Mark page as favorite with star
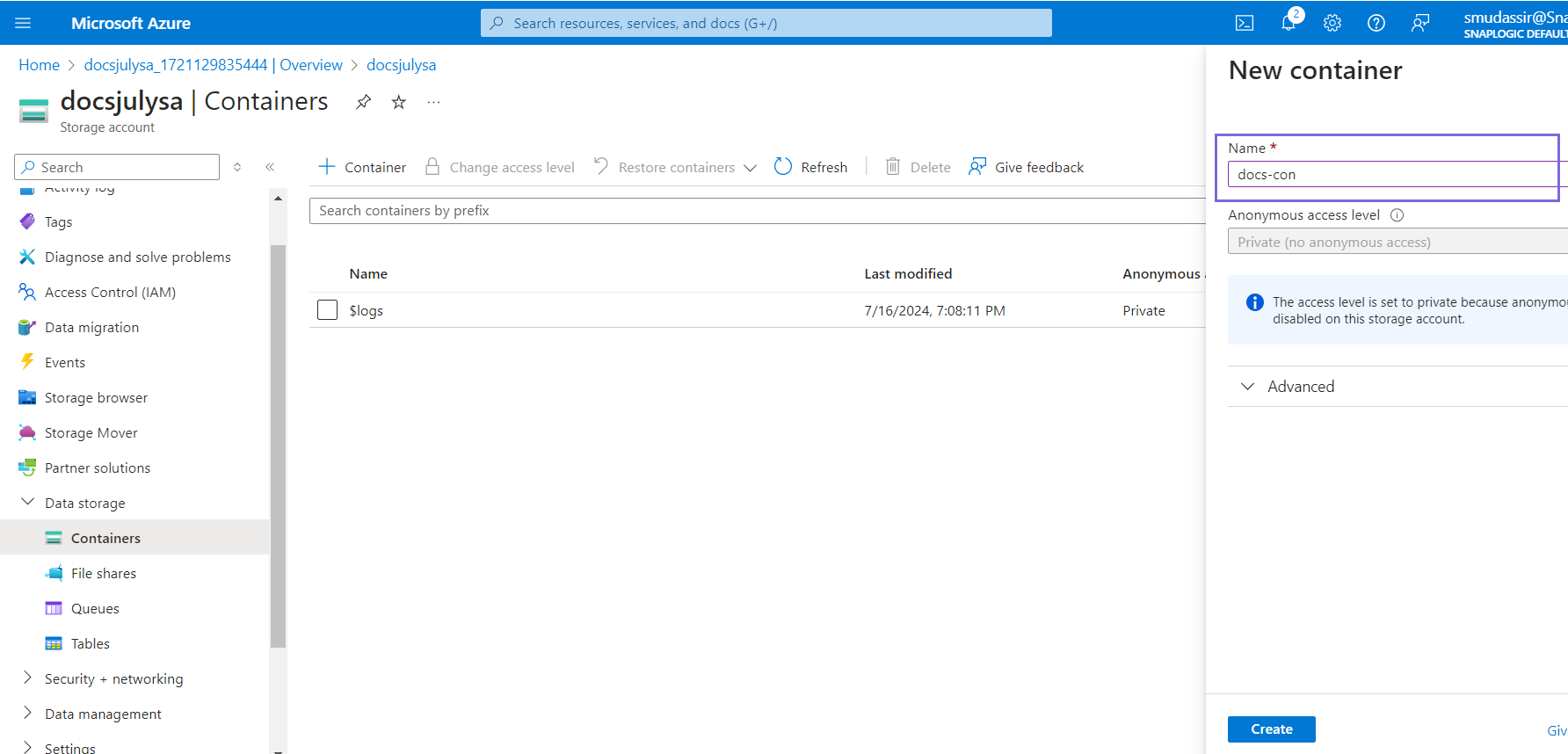Viewport: 1568px width, 754px height. (x=399, y=102)
